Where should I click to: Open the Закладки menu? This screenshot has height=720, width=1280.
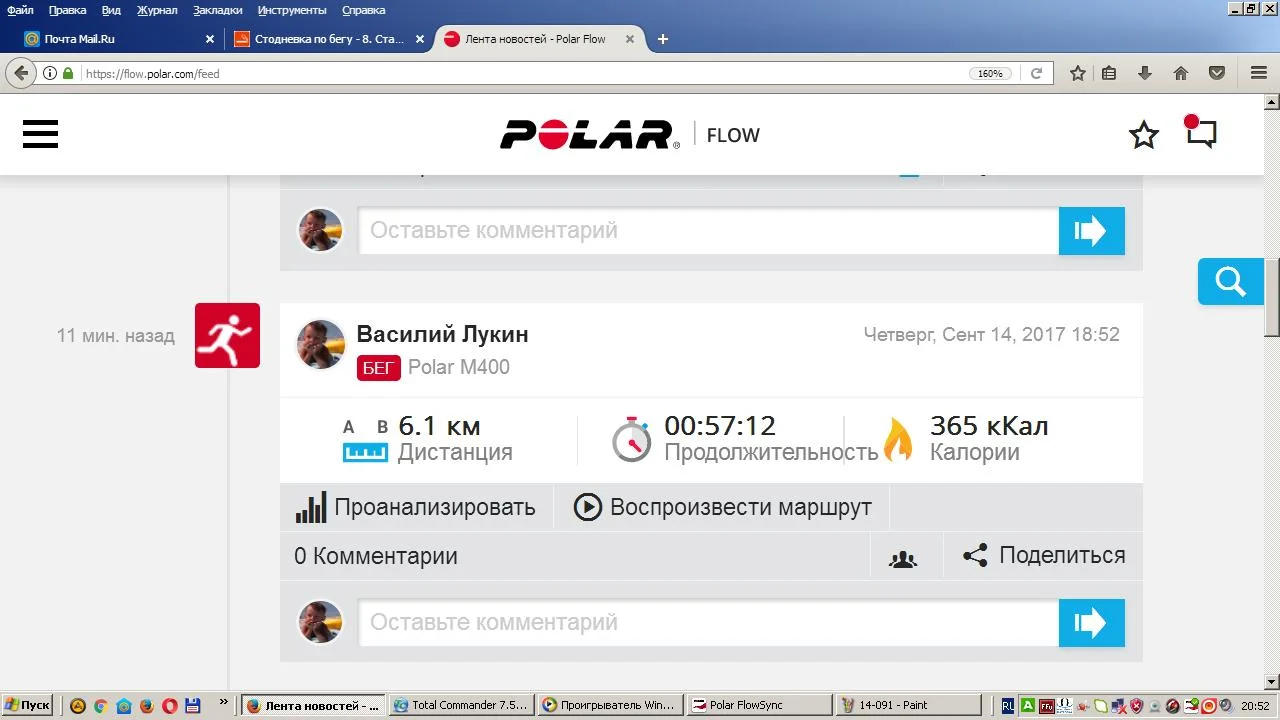tap(217, 10)
